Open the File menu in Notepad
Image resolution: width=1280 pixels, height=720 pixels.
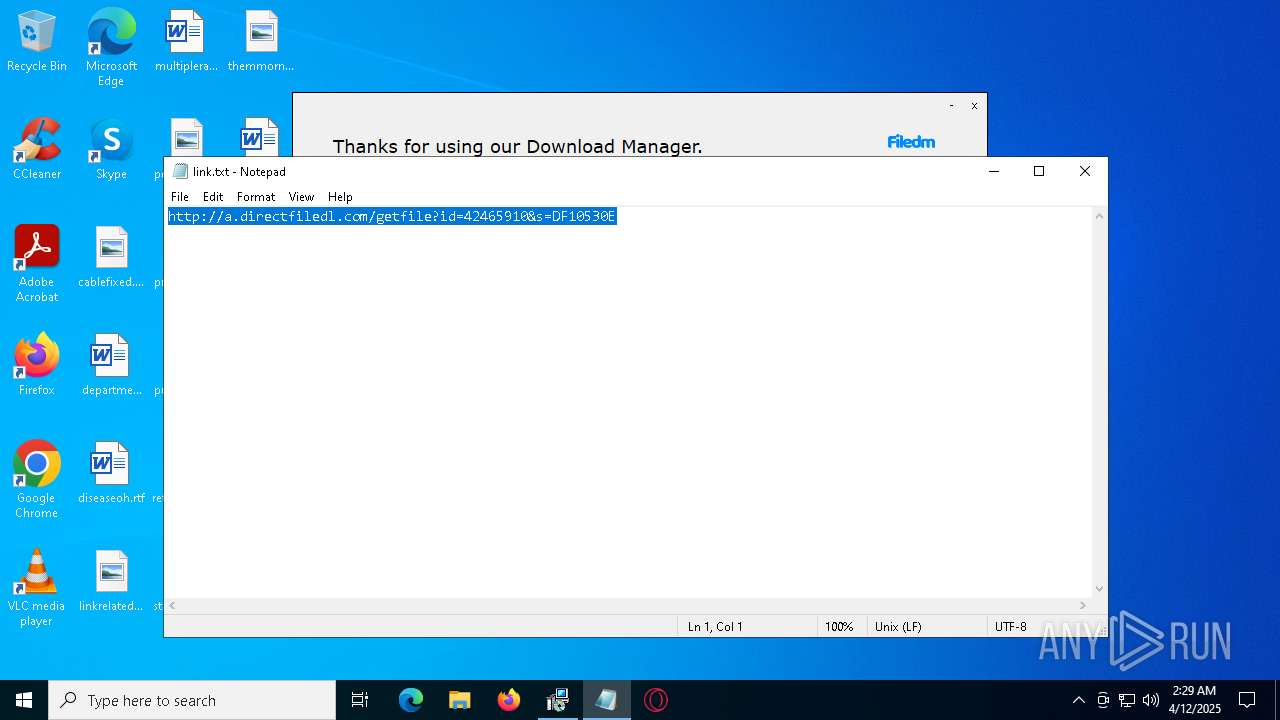pos(180,197)
